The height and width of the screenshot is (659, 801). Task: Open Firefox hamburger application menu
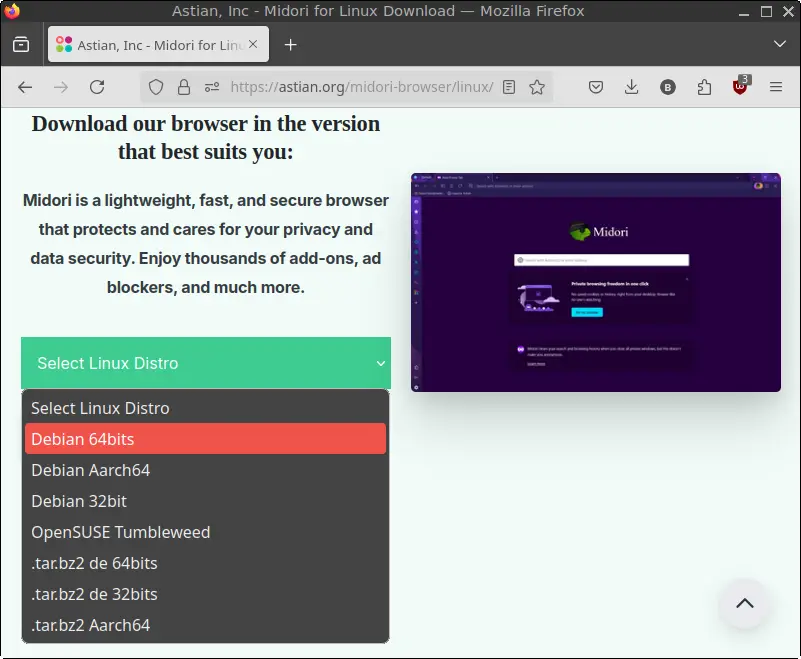coord(776,87)
